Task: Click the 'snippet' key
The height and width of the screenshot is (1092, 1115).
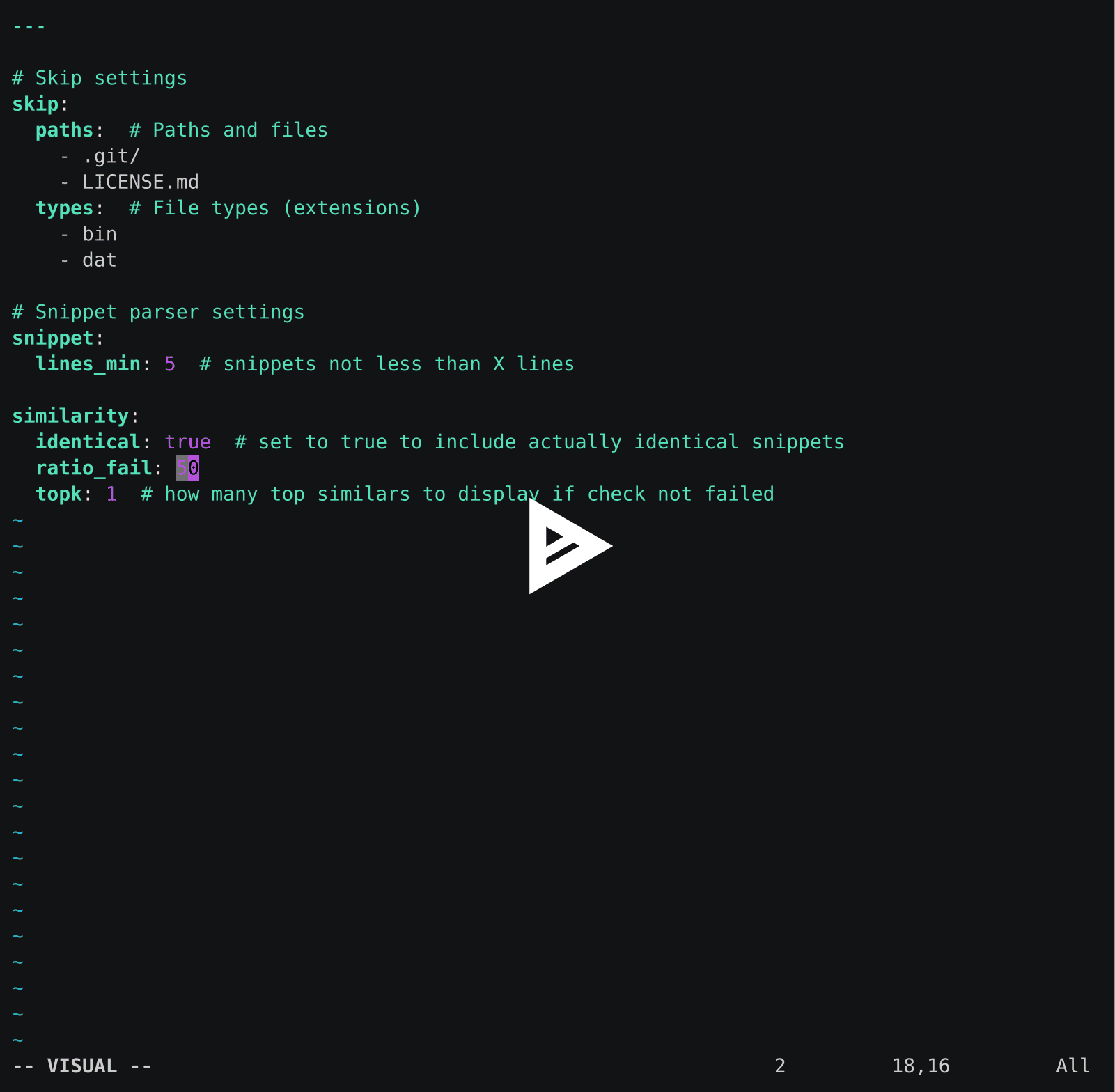Action: coord(53,338)
